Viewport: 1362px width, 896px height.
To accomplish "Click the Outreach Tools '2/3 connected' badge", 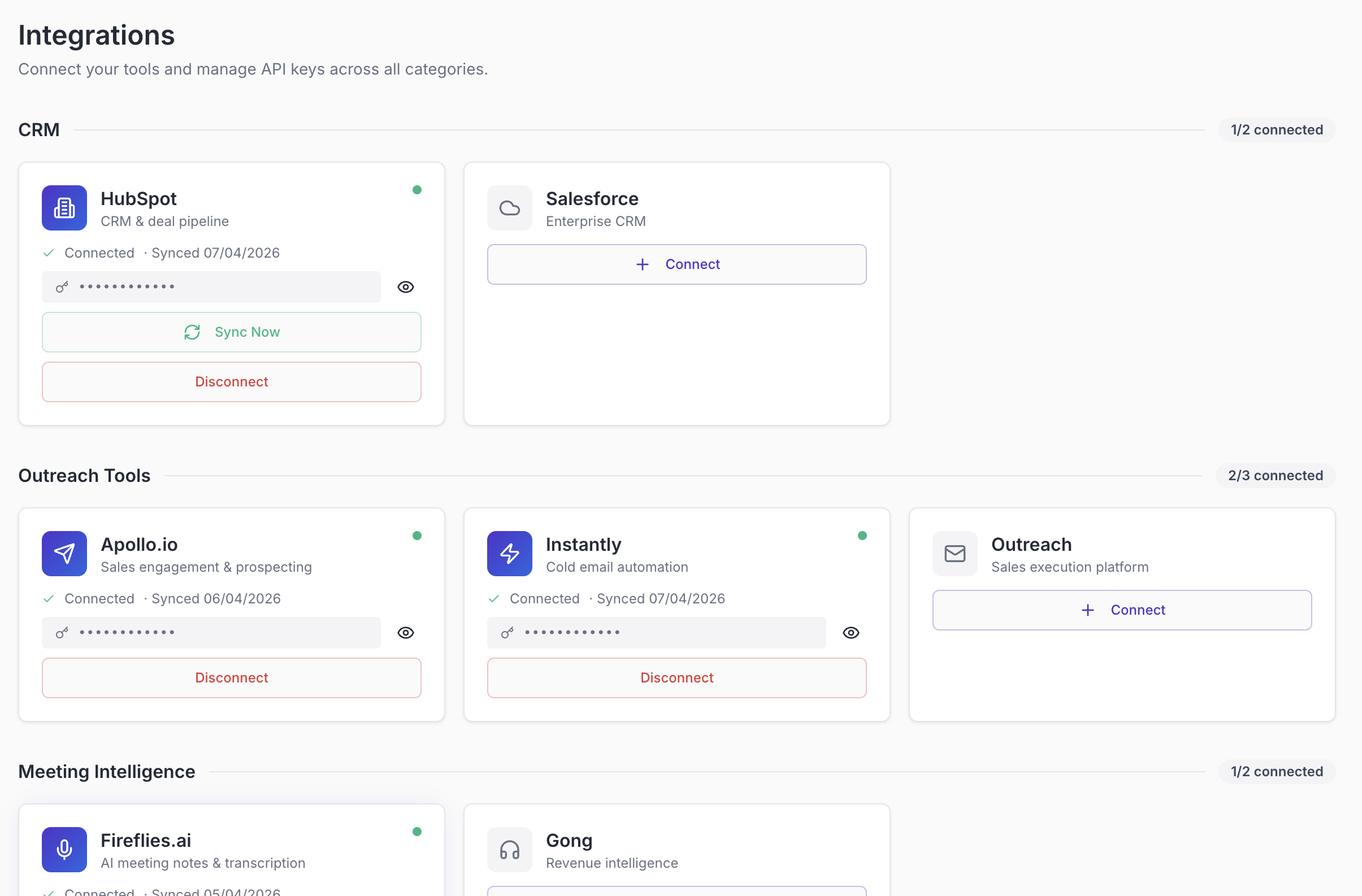I will [1275, 476].
